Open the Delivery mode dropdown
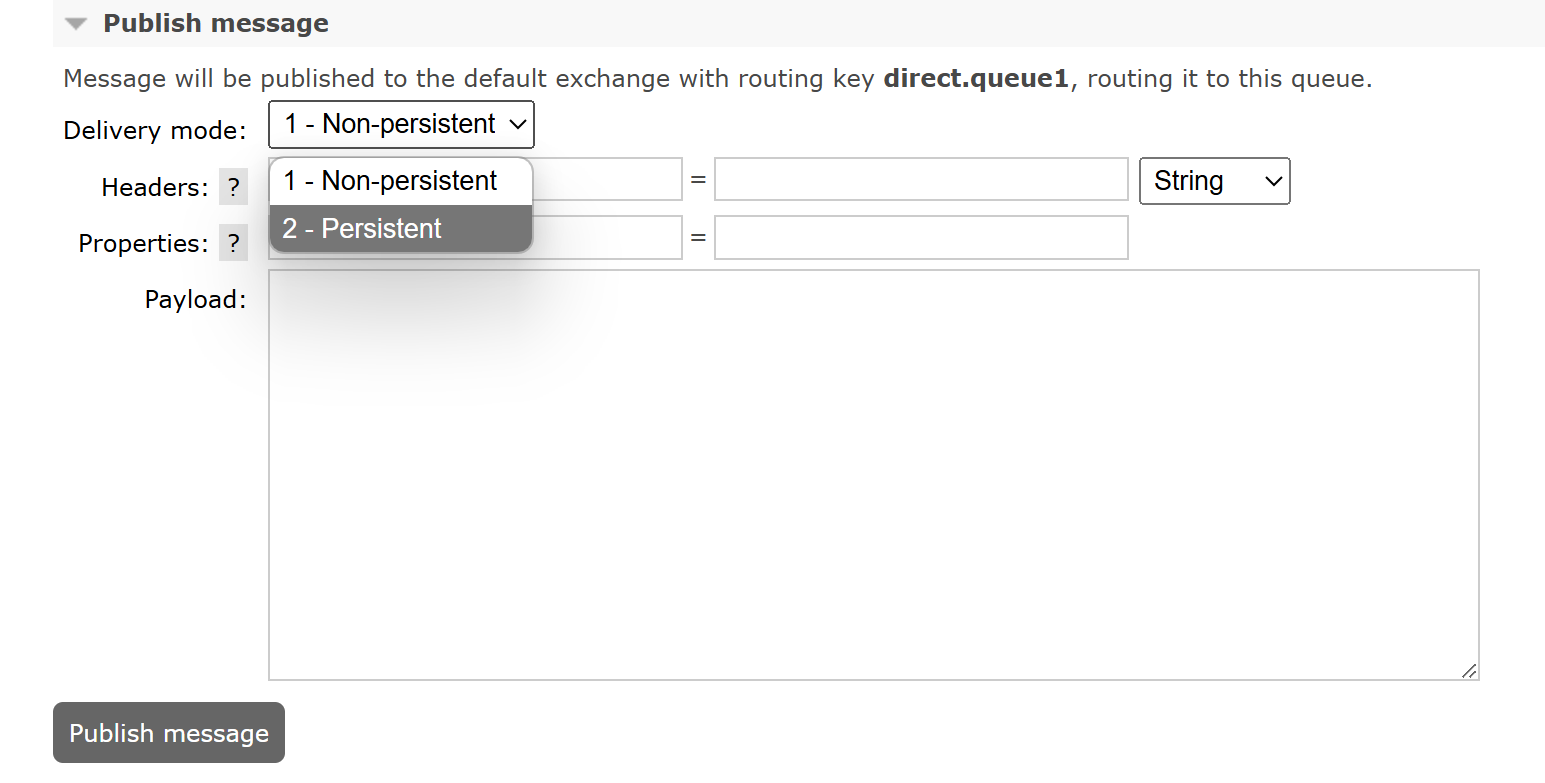The width and height of the screenshot is (1545, 783). (400, 124)
